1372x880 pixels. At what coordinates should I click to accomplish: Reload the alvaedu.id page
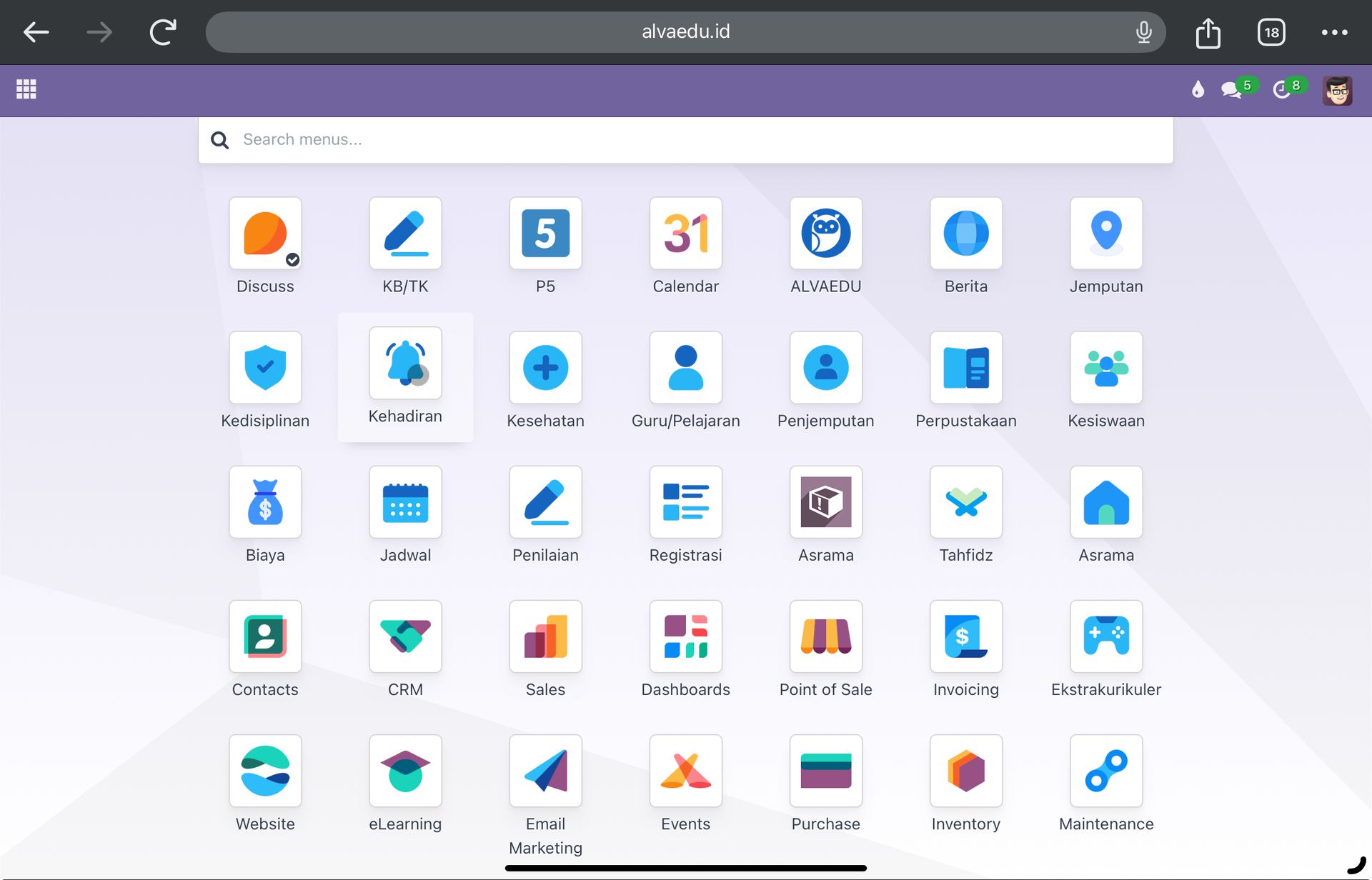(x=163, y=32)
